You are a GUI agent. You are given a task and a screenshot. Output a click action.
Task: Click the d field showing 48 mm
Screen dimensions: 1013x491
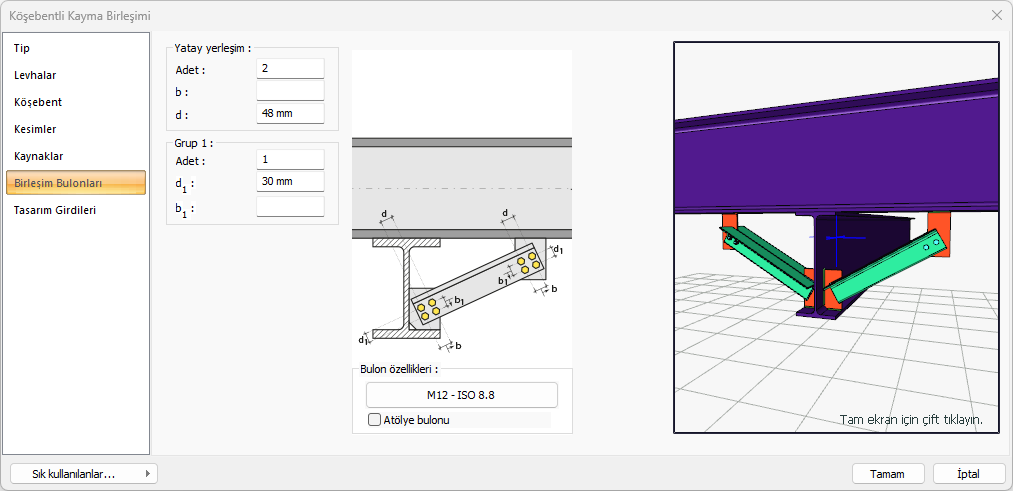[290, 114]
